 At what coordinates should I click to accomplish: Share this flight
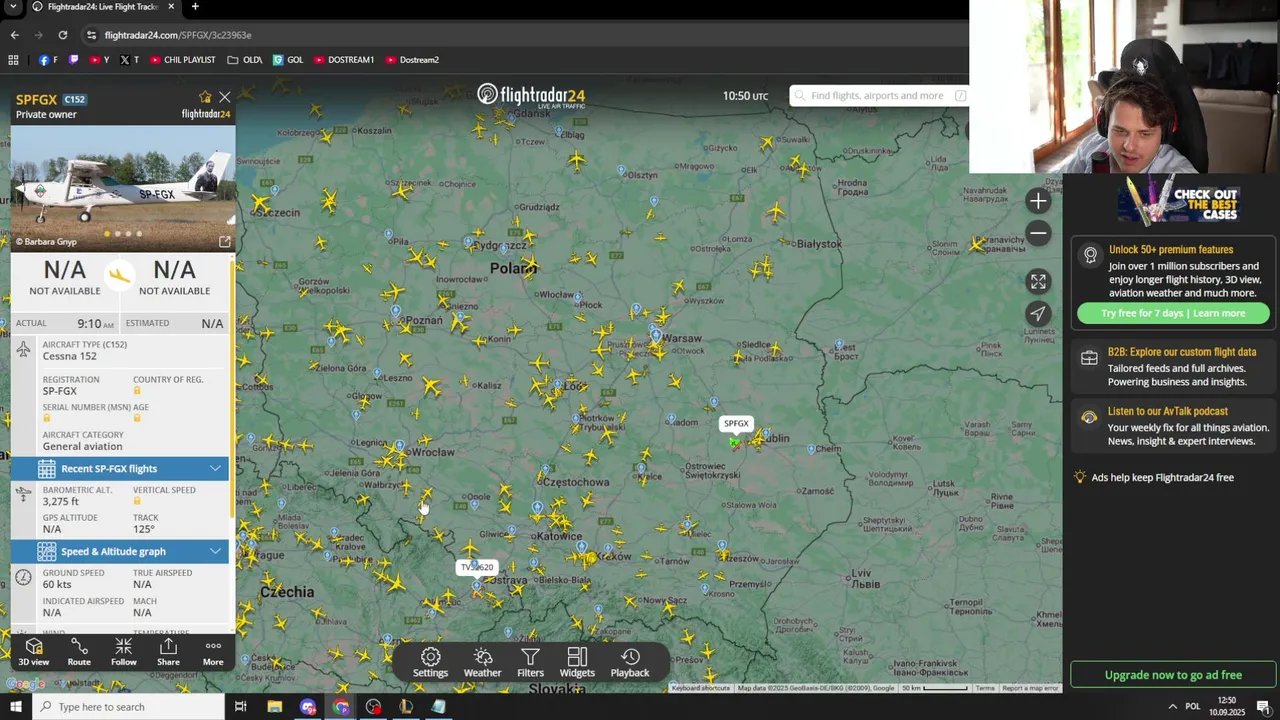point(168,652)
